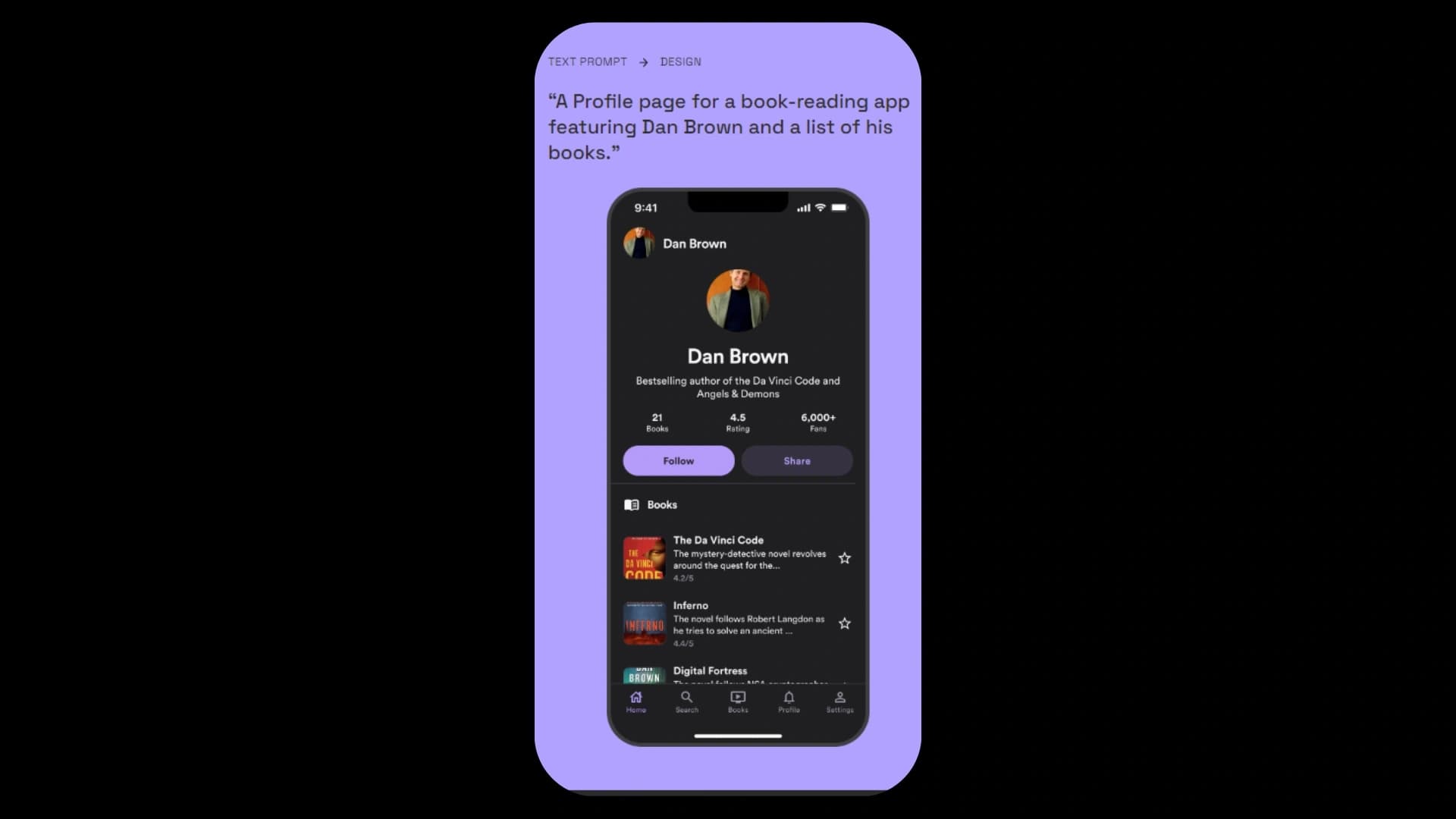Tap the star icon on Inferno
Screen dimensions: 1456x819
point(845,622)
